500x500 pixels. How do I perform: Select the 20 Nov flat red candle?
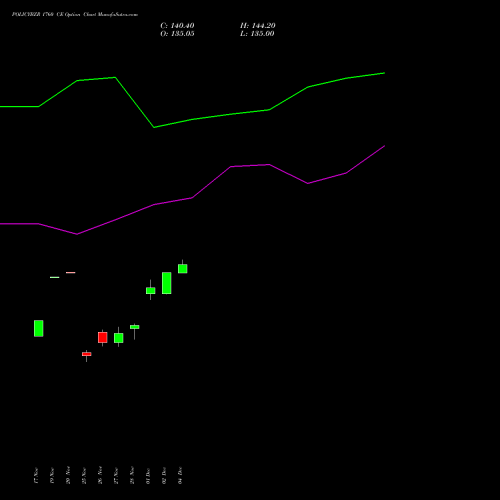(71, 273)
